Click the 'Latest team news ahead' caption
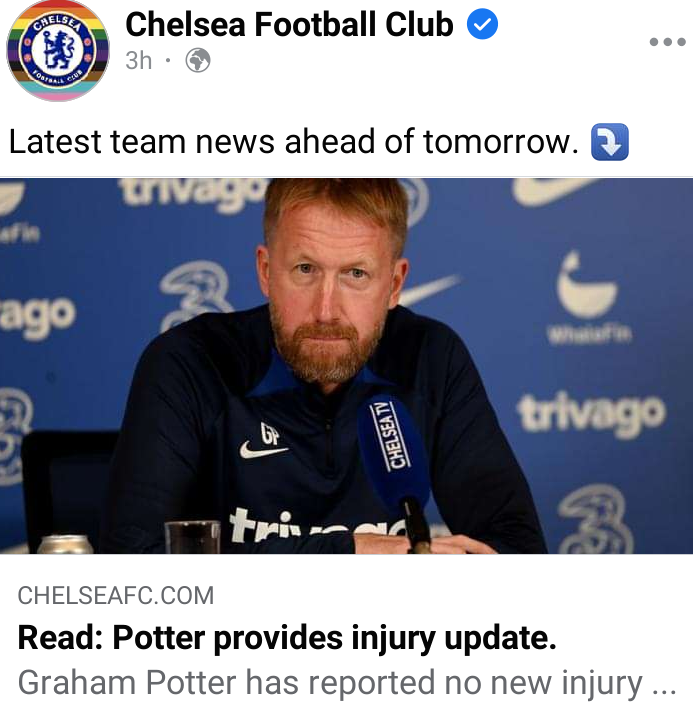Screen dimensions: 693x705 point(294,142)
